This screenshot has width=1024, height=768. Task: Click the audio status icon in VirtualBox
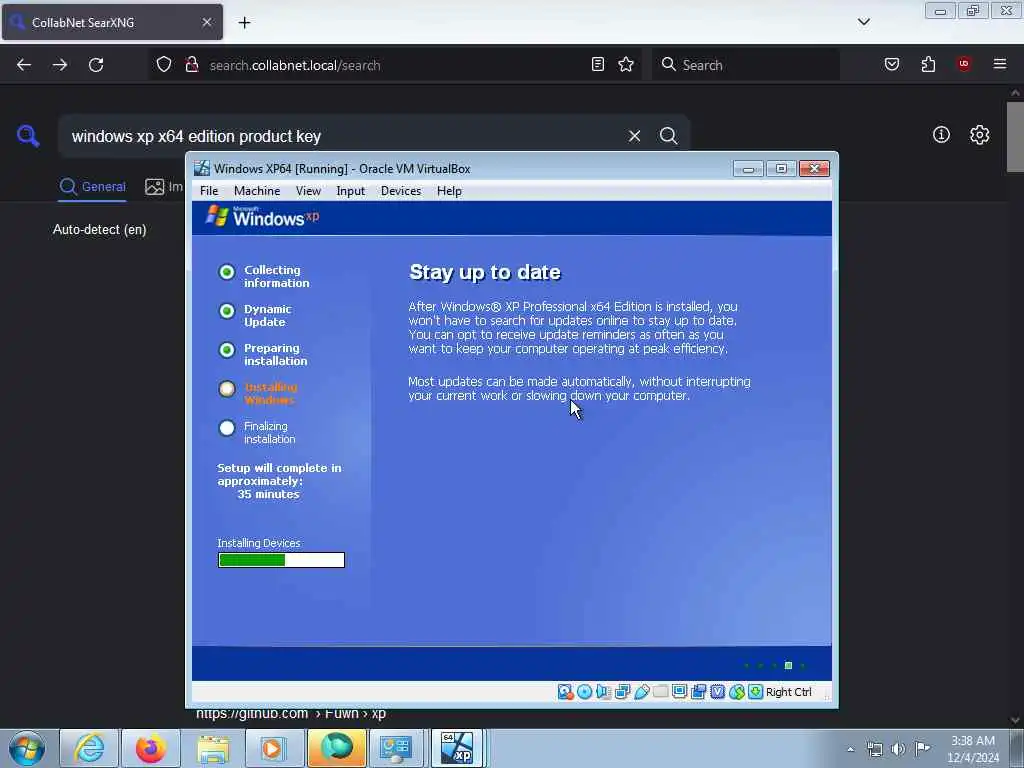[x=603, y=692]
